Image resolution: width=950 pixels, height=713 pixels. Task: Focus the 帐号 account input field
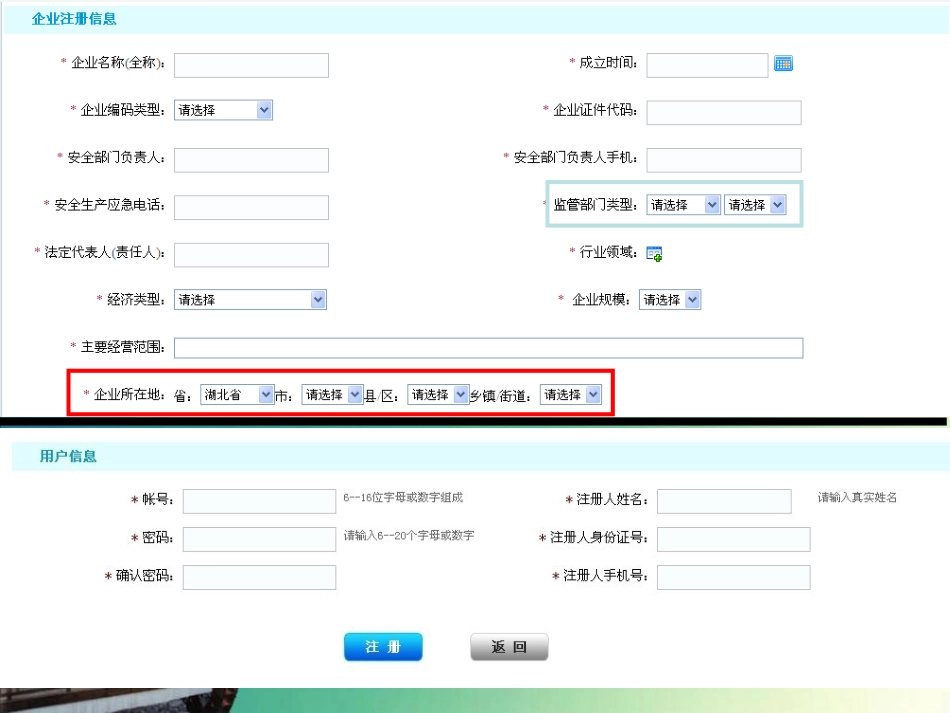click(x=259, y=502)
